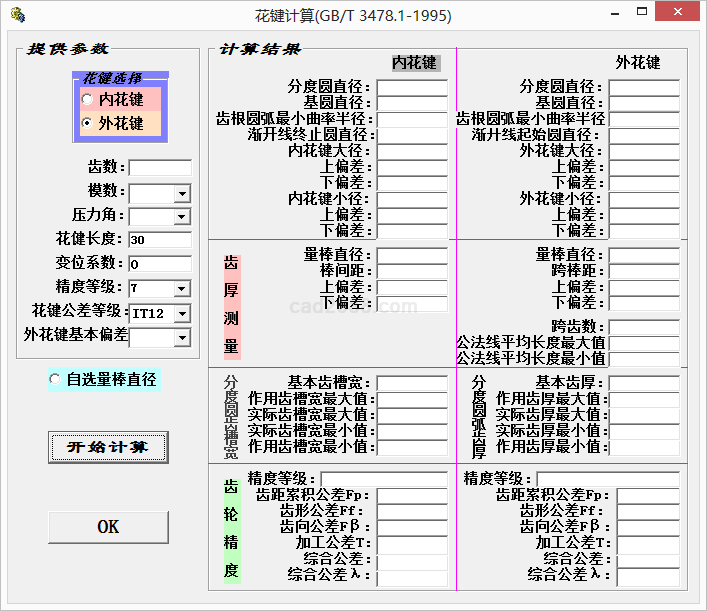Open the 精度等级 dropdown showing 7

(181, 289)
